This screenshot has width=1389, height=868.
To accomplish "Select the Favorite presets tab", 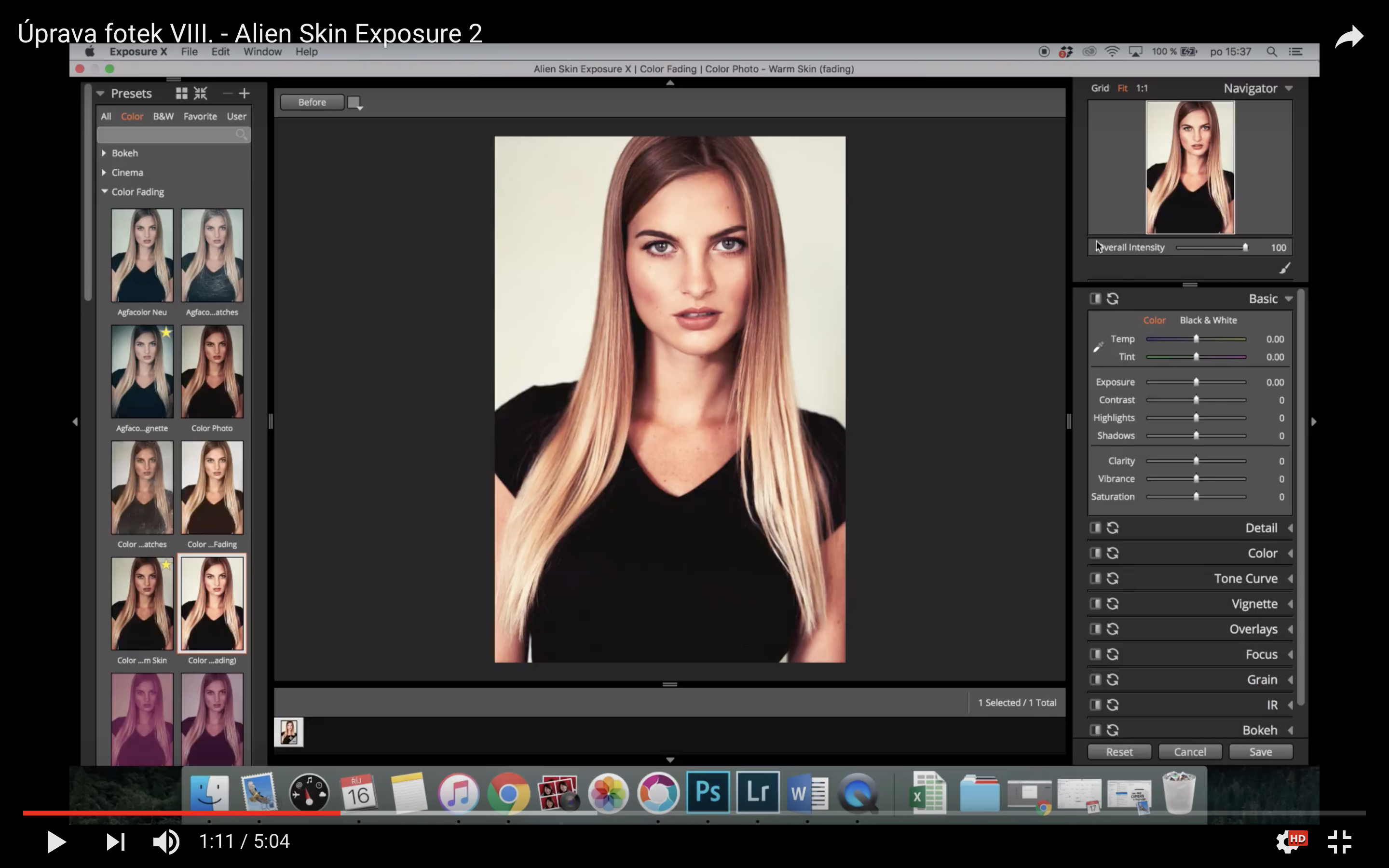I will tap(200, 116).
